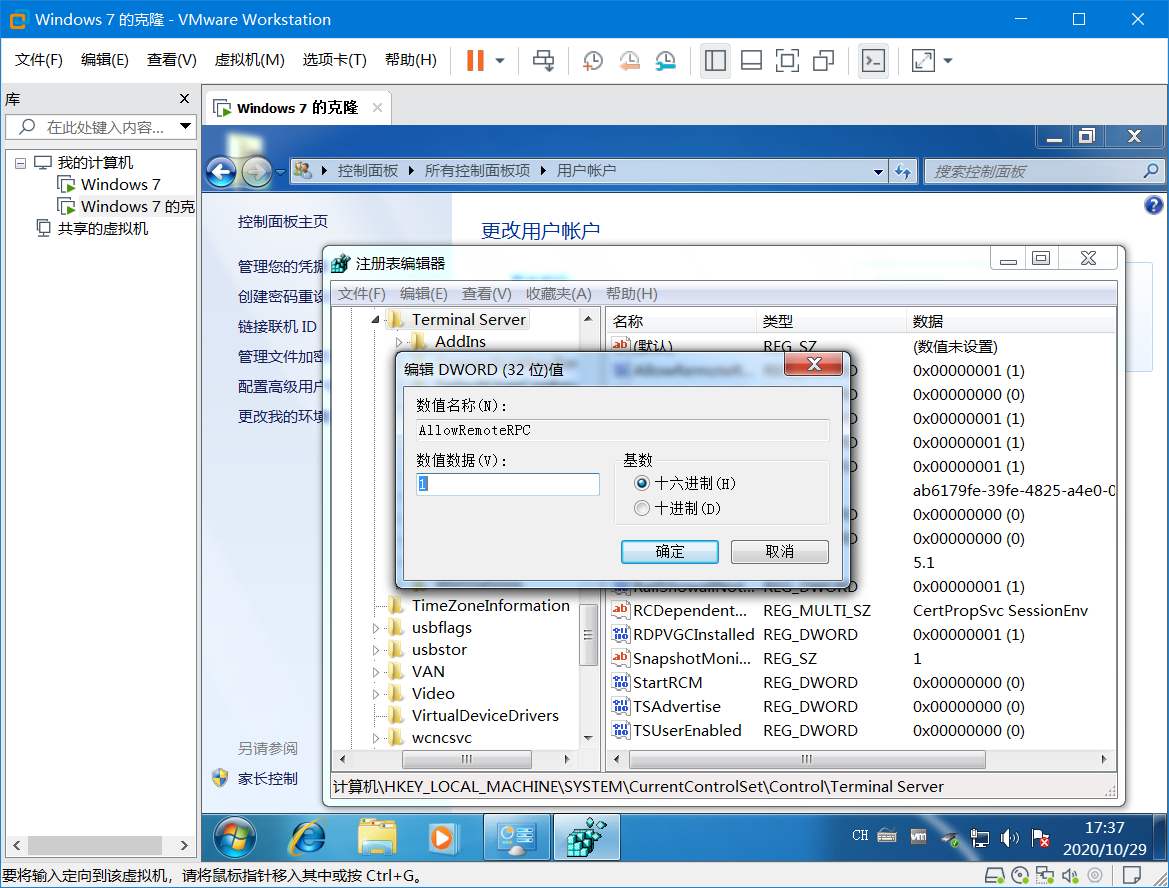The height and width of the screenshot is (888, 1169).
Task: Click the VMware pause virtual machine icon
Action: [x=475, y=60]
